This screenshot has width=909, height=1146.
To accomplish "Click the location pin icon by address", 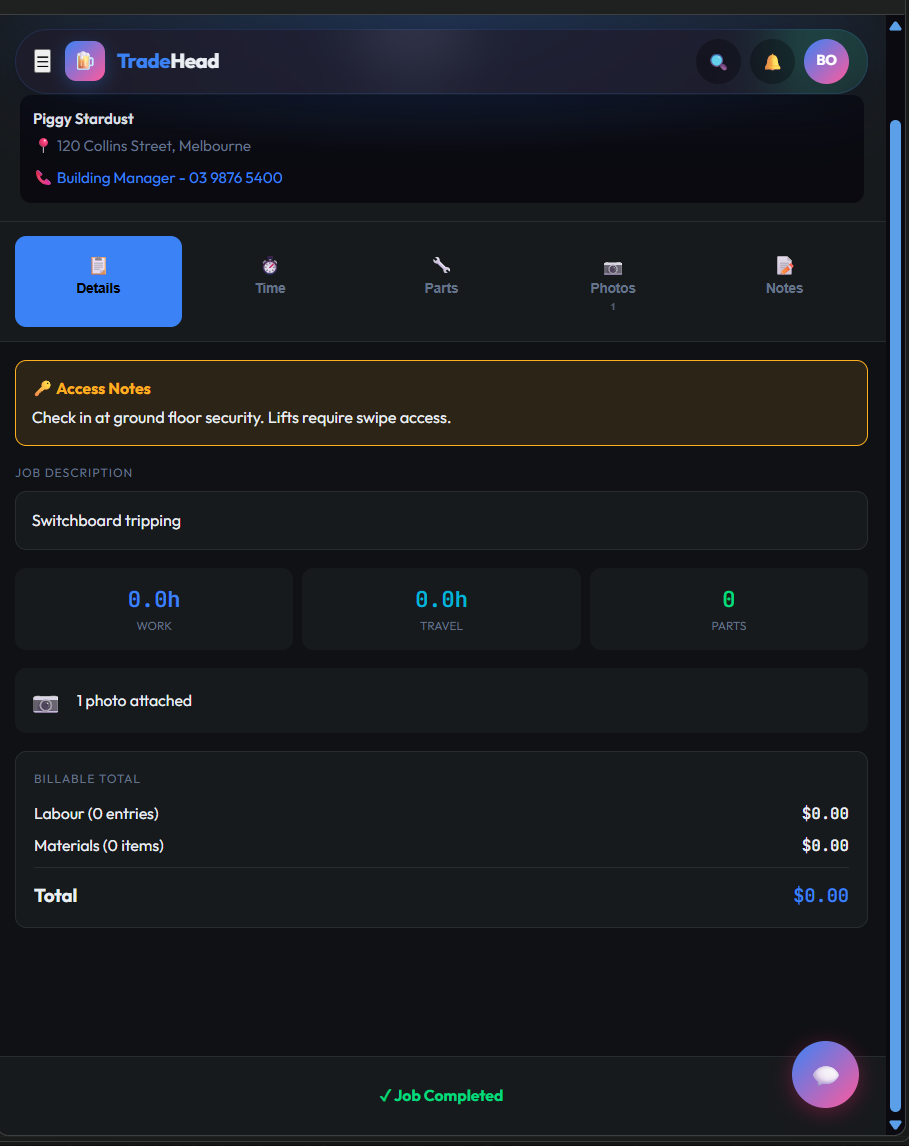I will click(43, 146).
